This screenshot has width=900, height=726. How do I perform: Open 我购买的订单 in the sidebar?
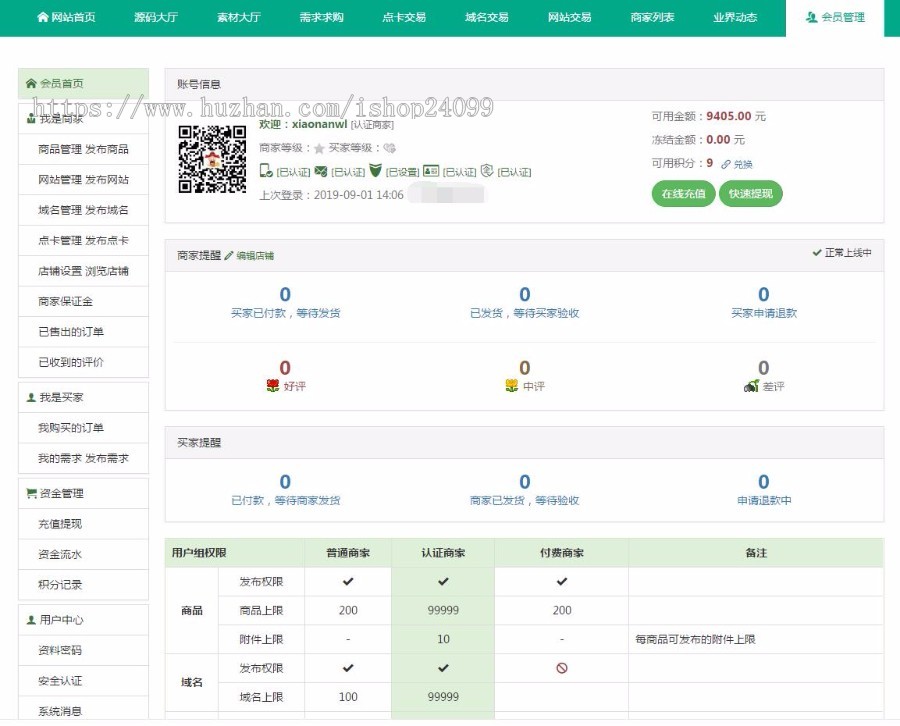pyautogui.click(x=71, y=428)
